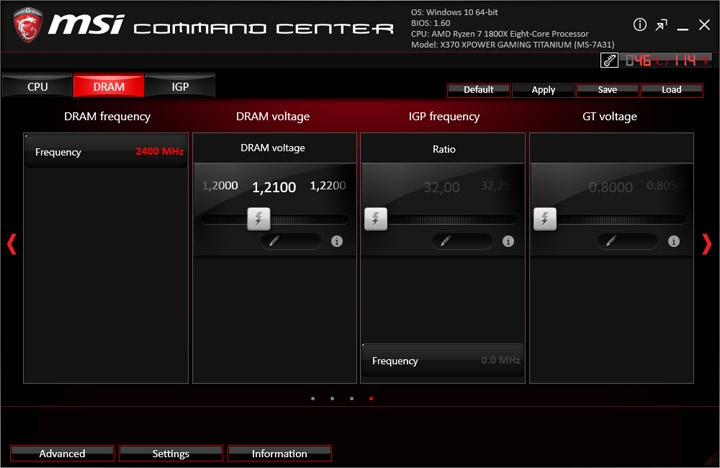
Task: Click the detach/gadget arrow icon
Action: (x=661, y=25)
